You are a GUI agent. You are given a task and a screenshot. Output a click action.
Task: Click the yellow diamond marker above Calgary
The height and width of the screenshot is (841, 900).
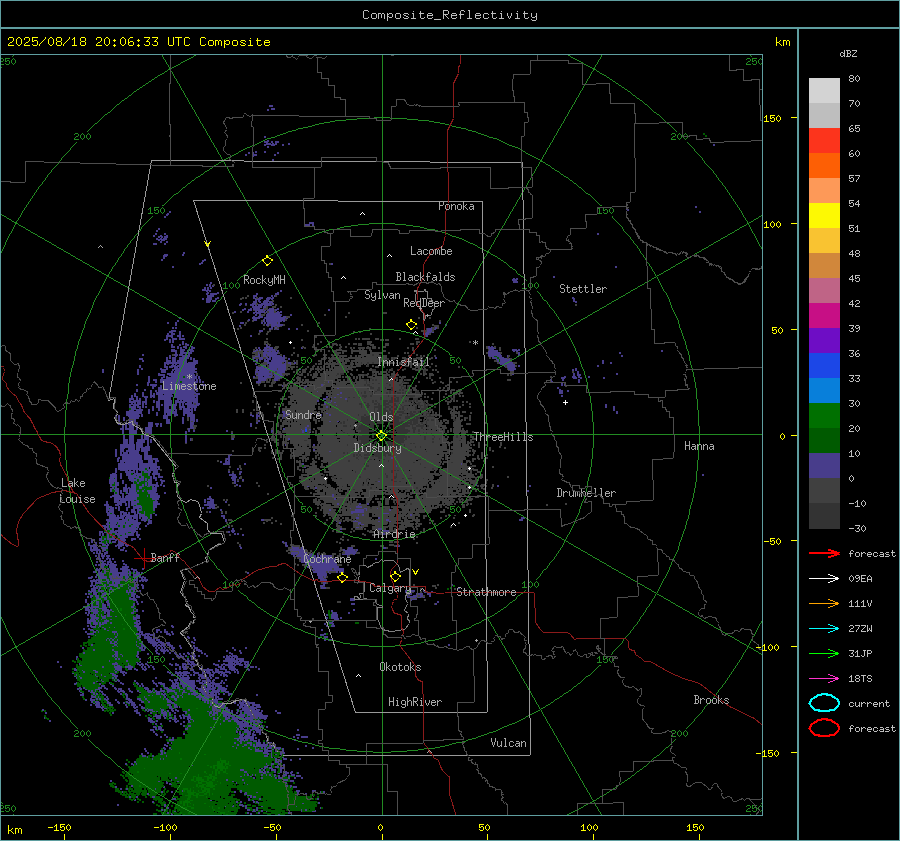pos(395,576)
